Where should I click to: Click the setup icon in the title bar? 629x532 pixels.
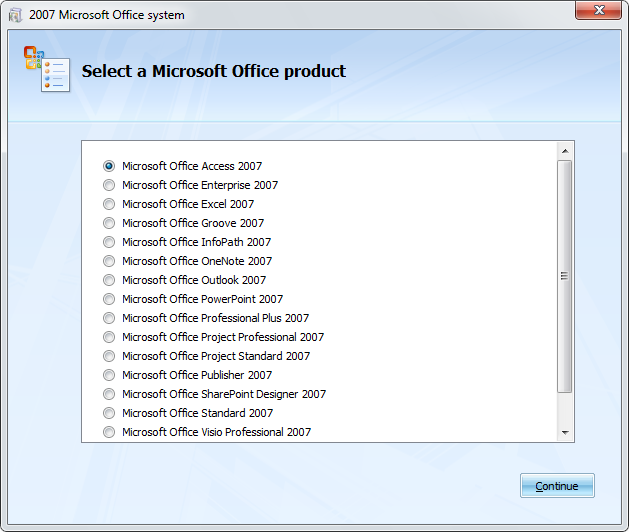[x=16, y=15]
